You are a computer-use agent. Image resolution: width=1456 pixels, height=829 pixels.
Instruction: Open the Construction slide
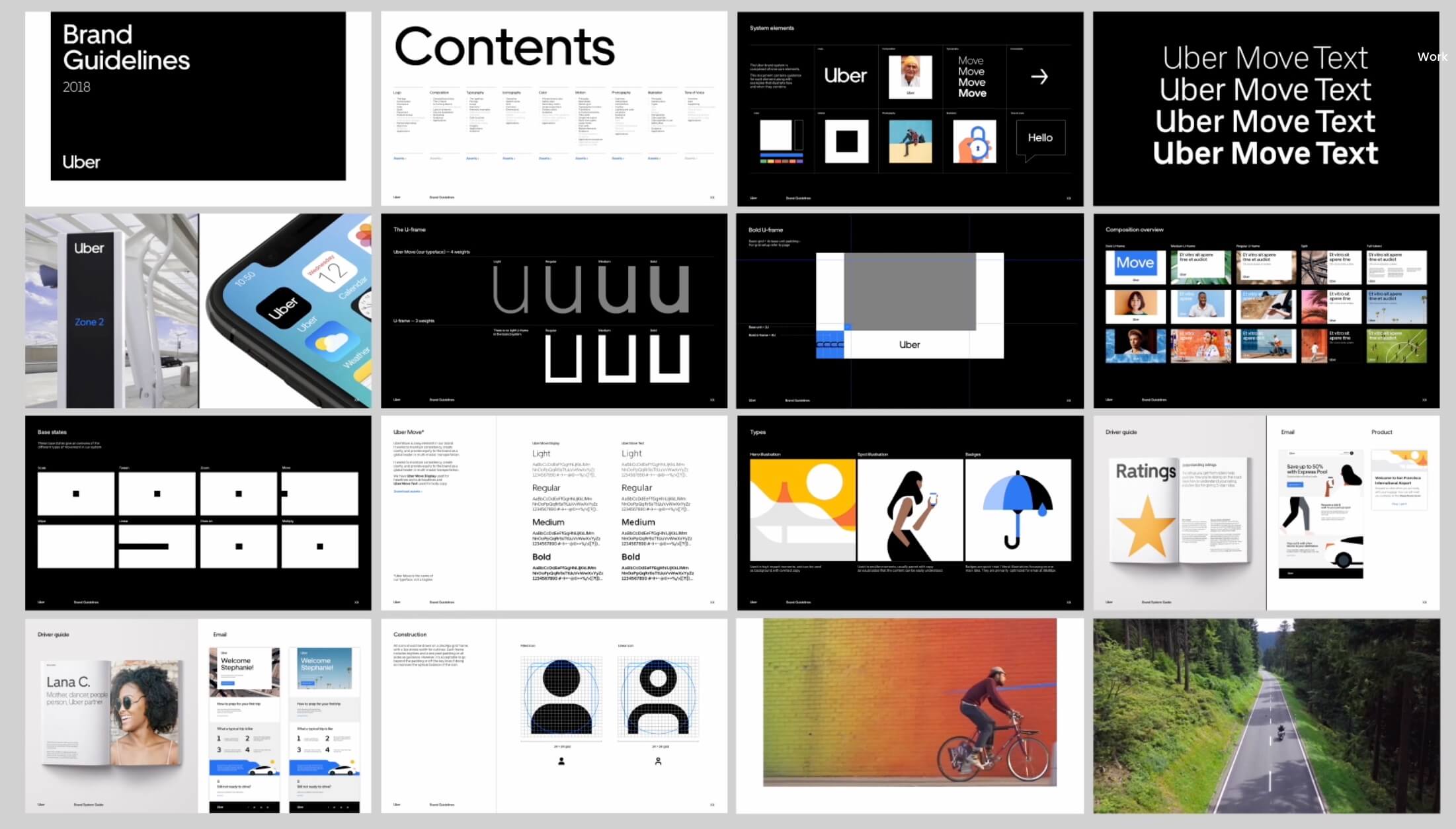[x=554, y=715]
